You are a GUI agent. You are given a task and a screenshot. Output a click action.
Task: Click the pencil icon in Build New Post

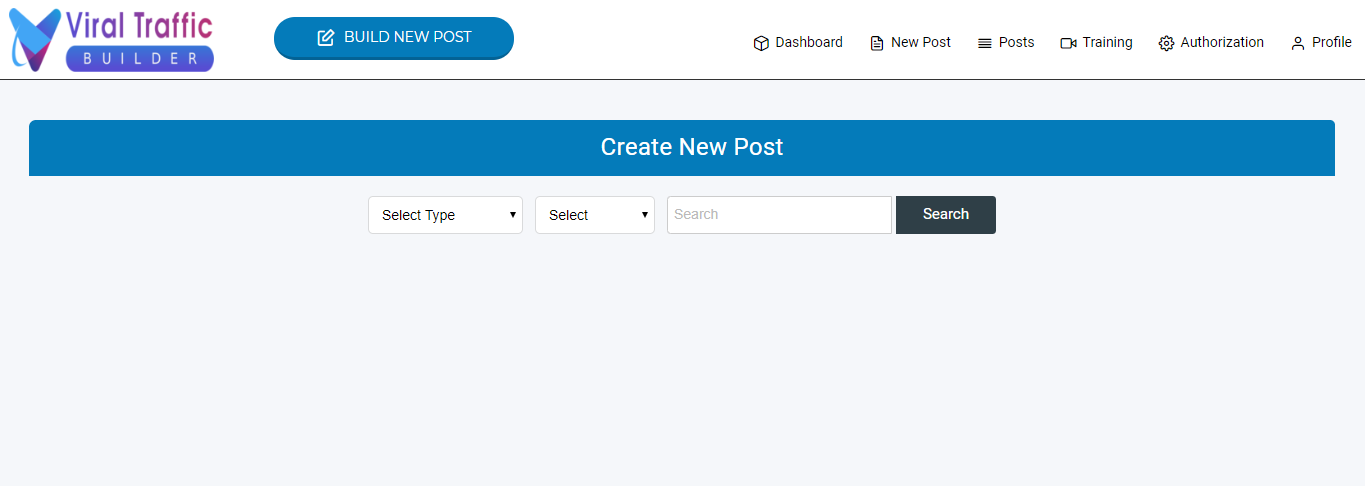coord(326,38)
